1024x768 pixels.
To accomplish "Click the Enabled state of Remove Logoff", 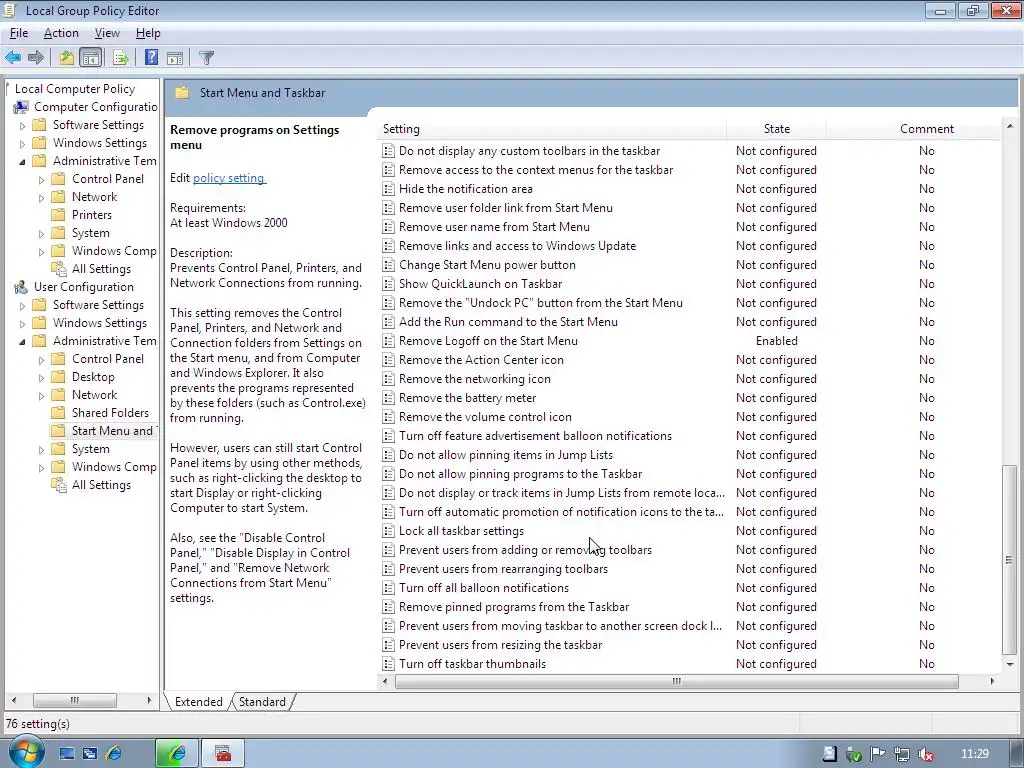I will [x=776, y=341].
